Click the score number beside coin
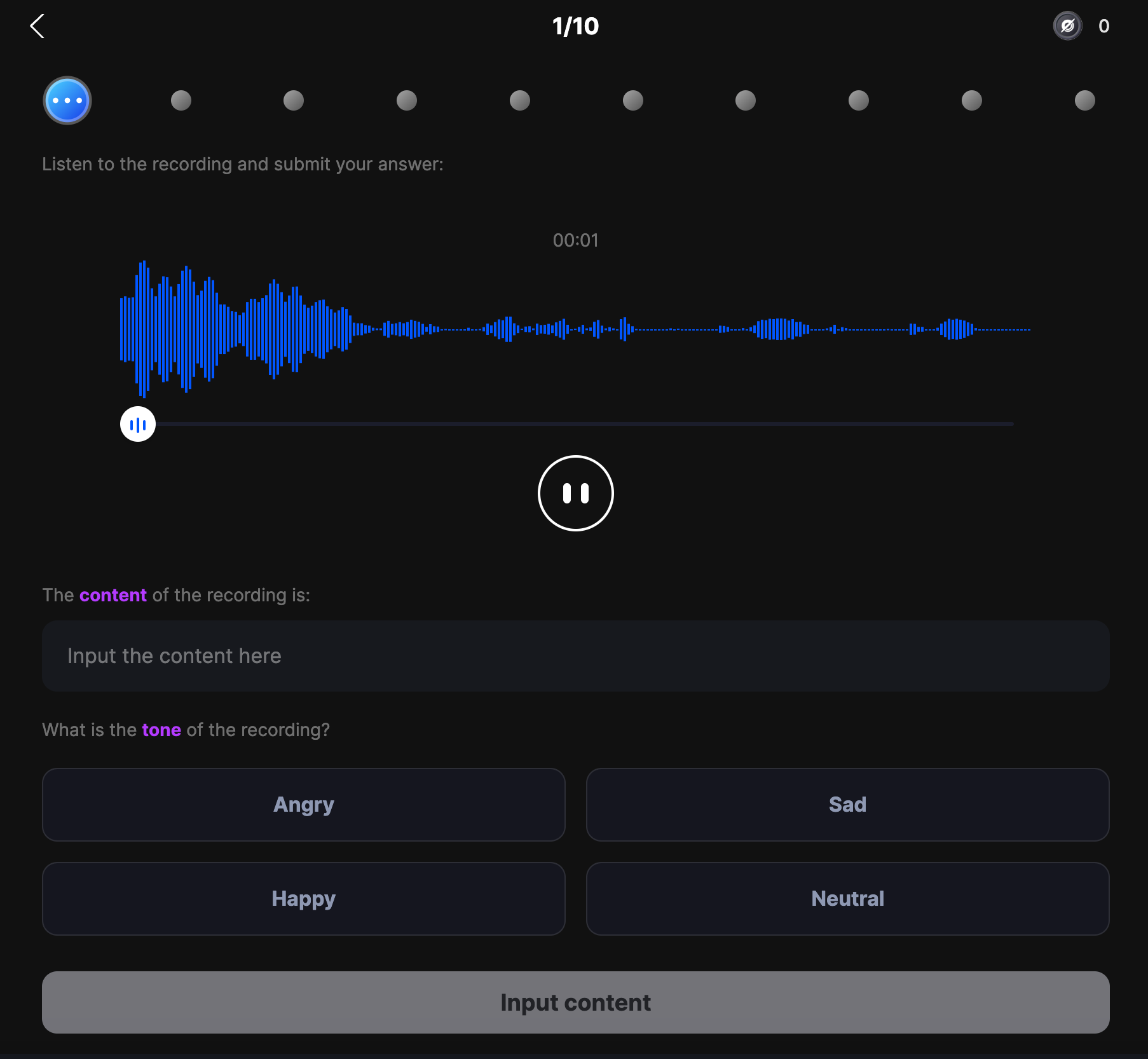Screen dimensions: 1148x1059 (x=1104, y=26)
